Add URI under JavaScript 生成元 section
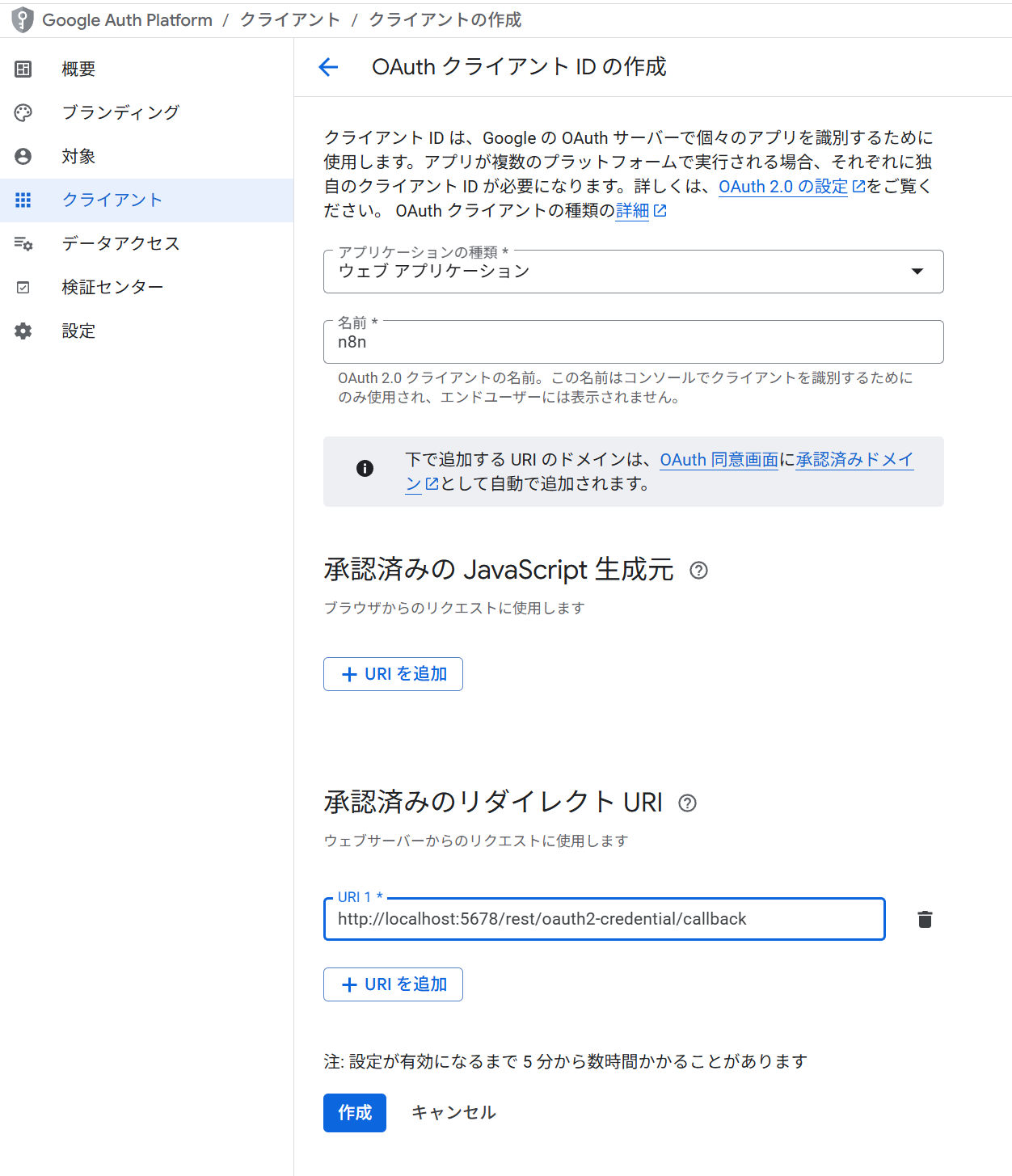Image resolution: width=1012 pixels, height=1176 pixels. pyautogui.click(x=393, y=674)
